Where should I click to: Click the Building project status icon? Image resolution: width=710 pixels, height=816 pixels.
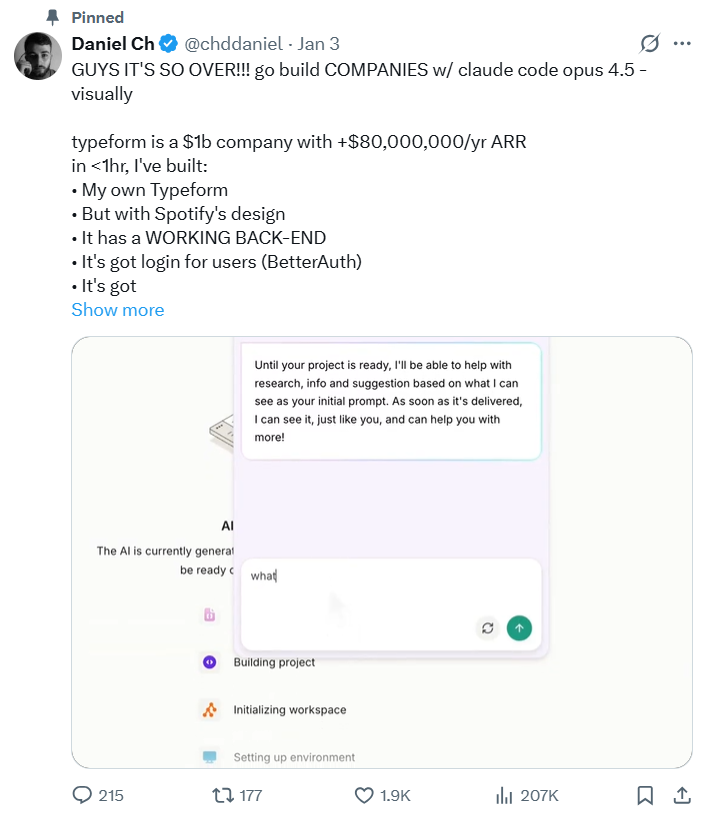(210, 660)
